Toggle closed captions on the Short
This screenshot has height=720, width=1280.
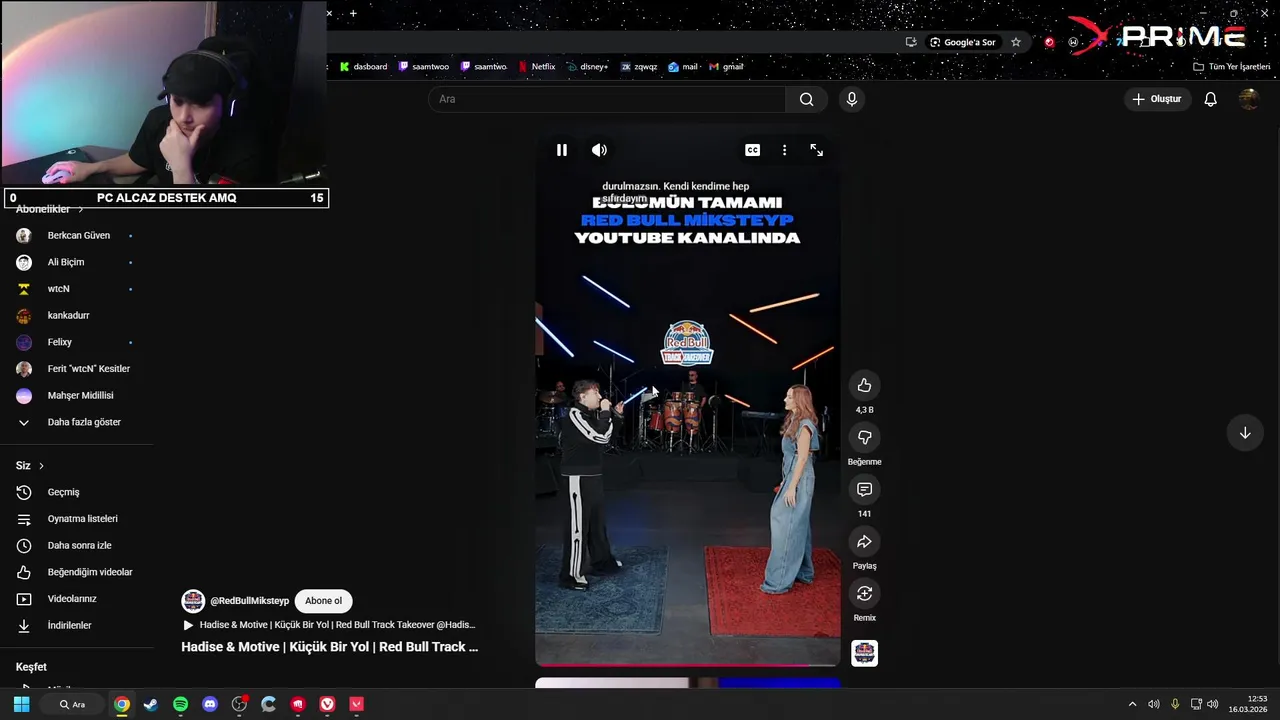point(752,150)
